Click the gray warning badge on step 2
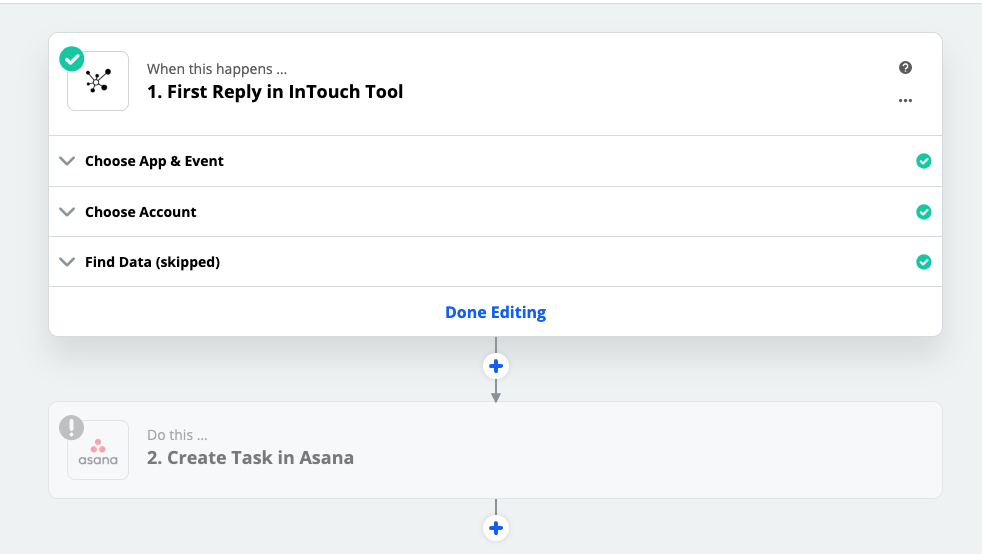Screen dimensions: 982x554 pyautogui.click(x=71, y=428)
